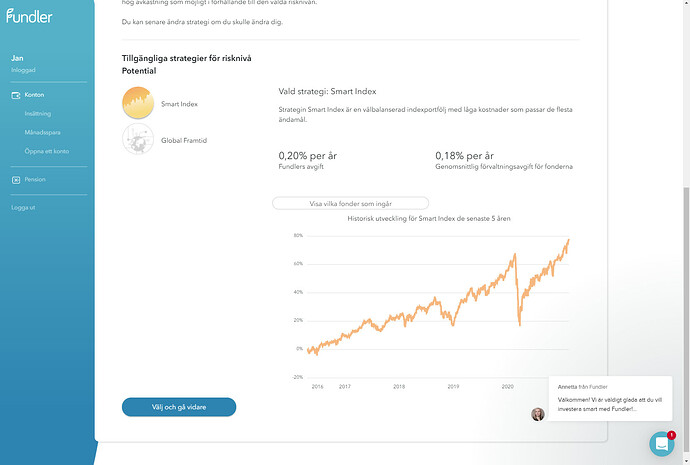Click Logga ut to sign out
690x465 pixels.
click(x=23, y=207)
